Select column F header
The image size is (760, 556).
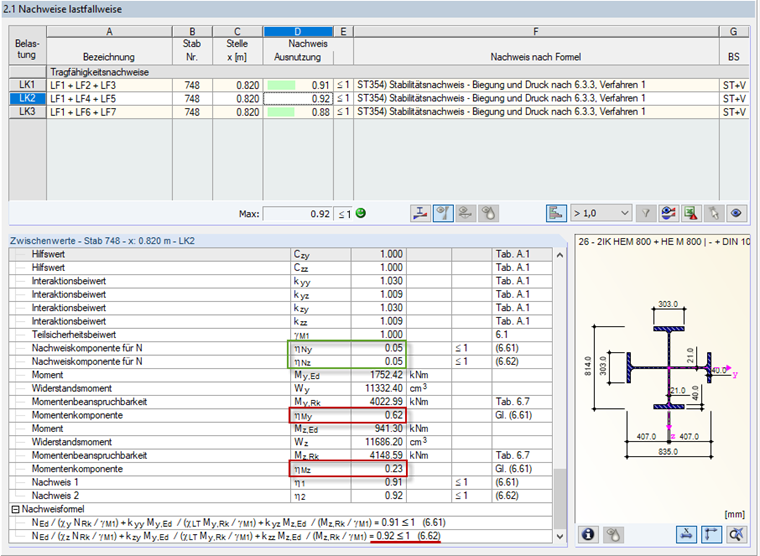pyautogui.click(x=536, y=32)
